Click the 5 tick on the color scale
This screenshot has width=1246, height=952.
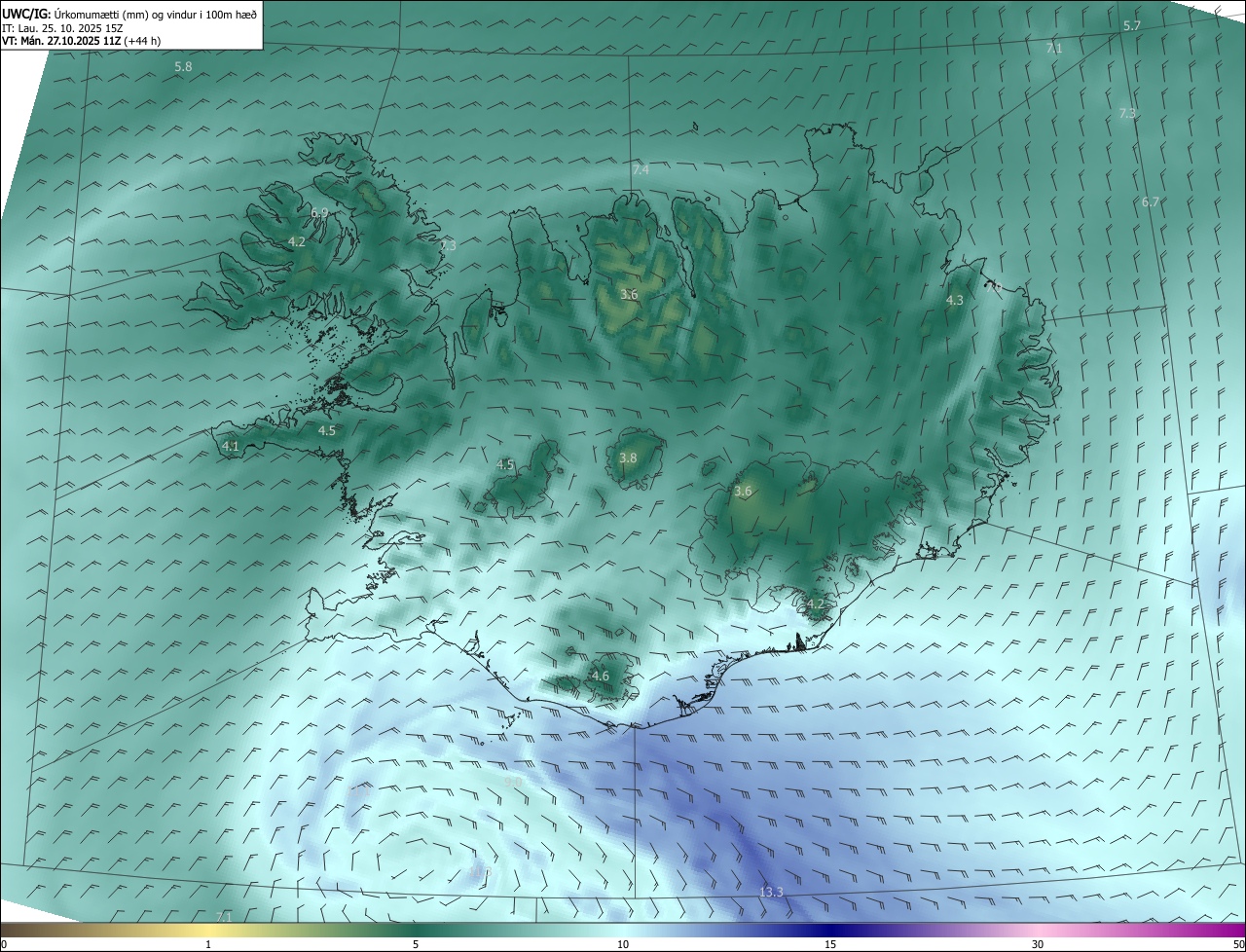(416, 944)
